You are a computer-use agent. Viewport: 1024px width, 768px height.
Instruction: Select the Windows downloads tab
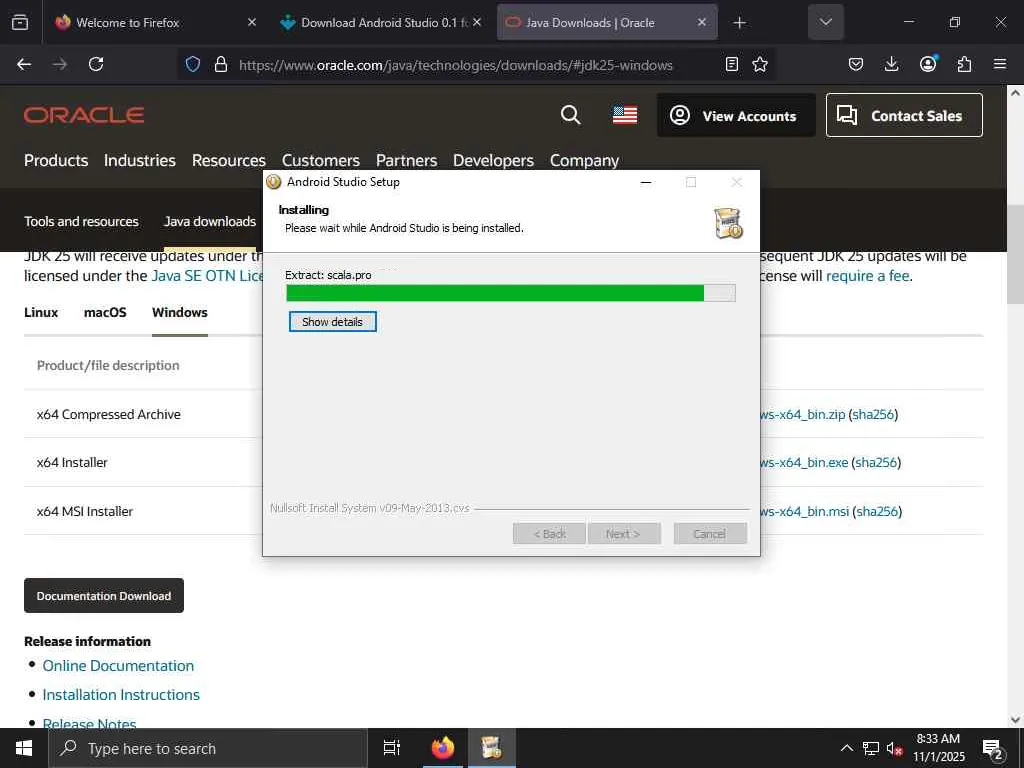[x=180, y=312]
